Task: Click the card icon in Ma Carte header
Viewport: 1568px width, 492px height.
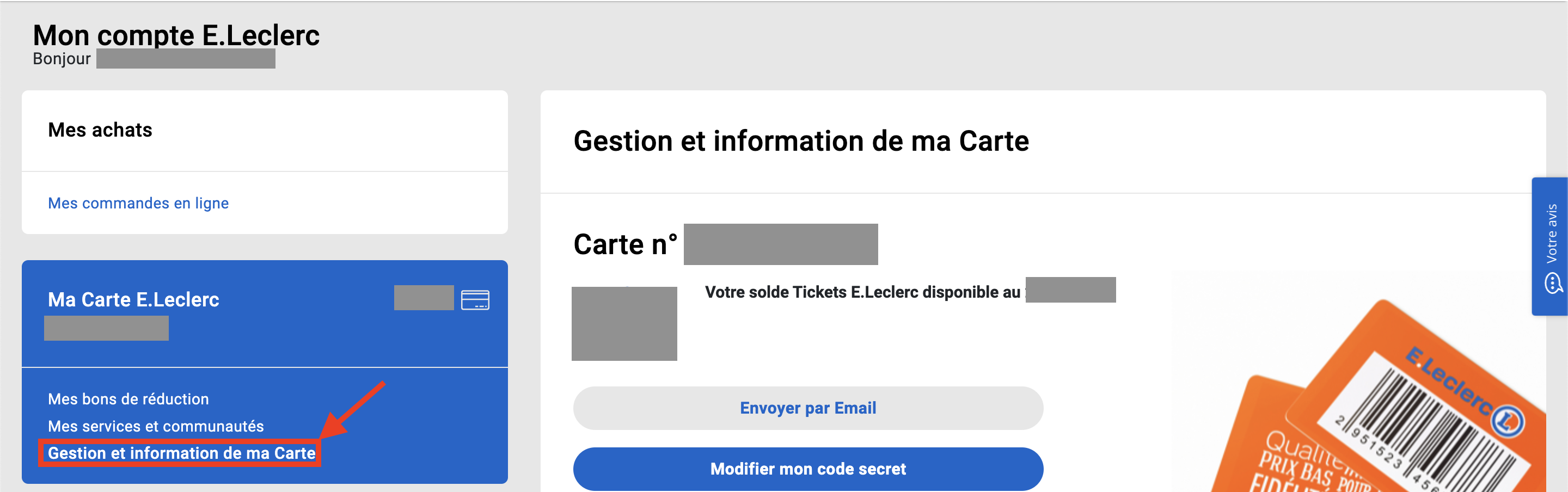Action: click(x=475, y=300)
